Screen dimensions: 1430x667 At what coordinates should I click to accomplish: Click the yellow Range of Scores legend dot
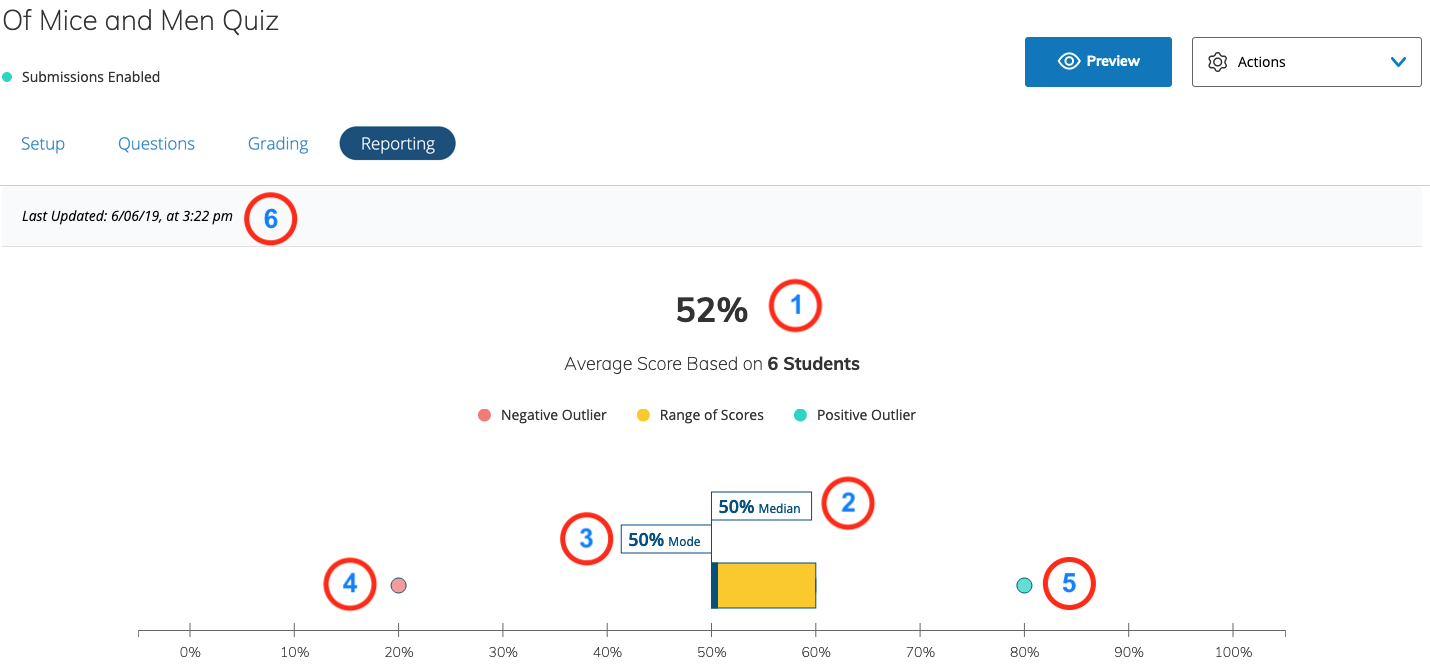pyautogui.click(x=643, y=415)
